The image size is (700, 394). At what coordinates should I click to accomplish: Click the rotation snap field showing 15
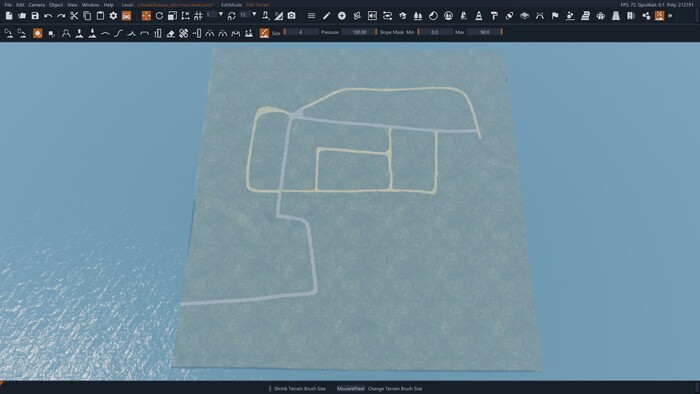244,14
